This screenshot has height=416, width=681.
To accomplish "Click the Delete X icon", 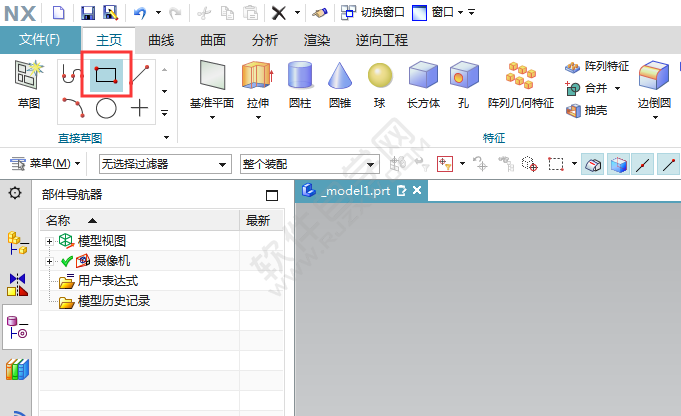I will (x=279, y=13).
